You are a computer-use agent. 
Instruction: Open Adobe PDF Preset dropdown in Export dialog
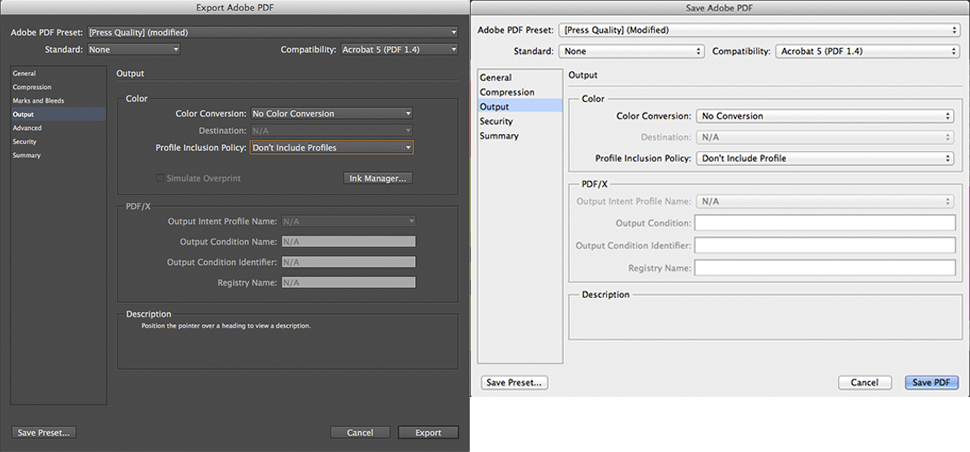coord(273,32)
